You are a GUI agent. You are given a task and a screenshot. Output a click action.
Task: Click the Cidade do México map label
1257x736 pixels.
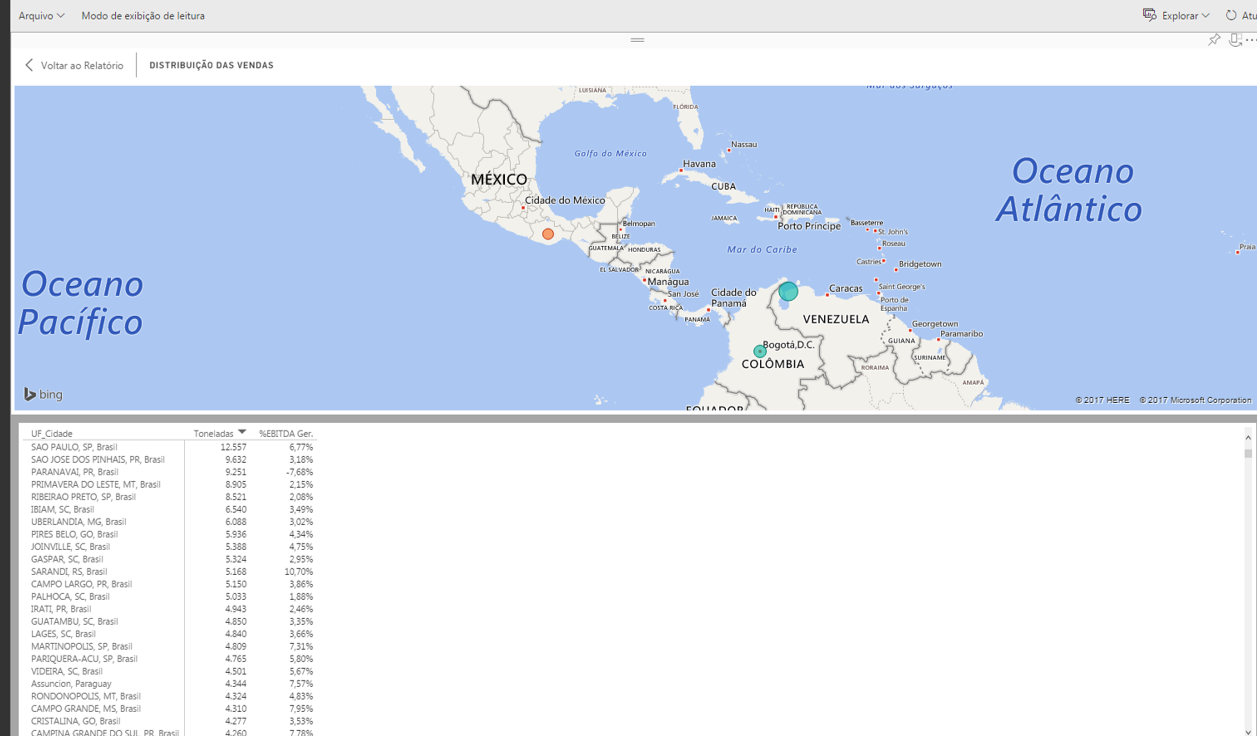(565, 200)
